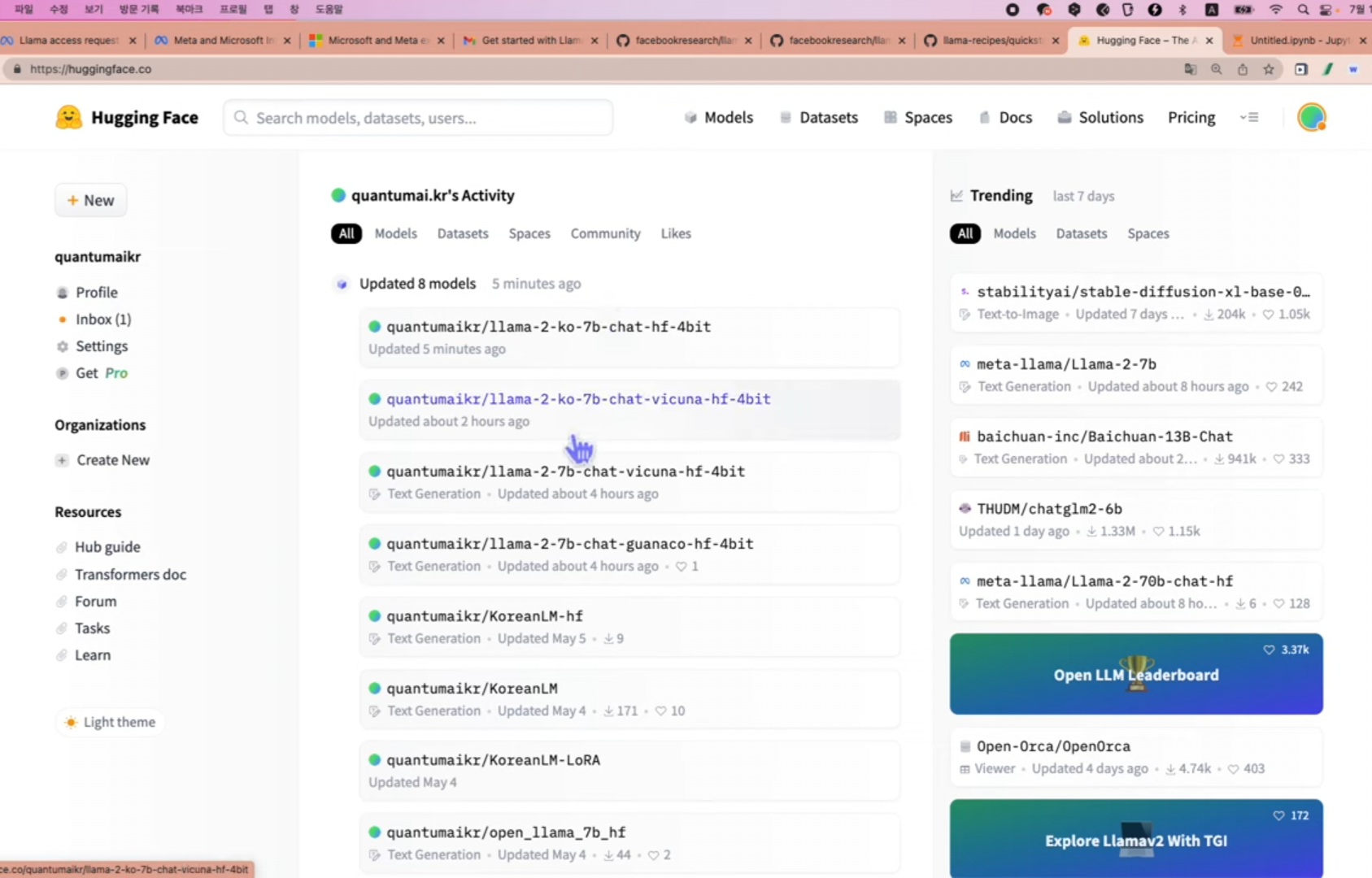Open the 파일 menu in the menu bar
Screen dimensions: 1372x878
click(x=24, y=9)
